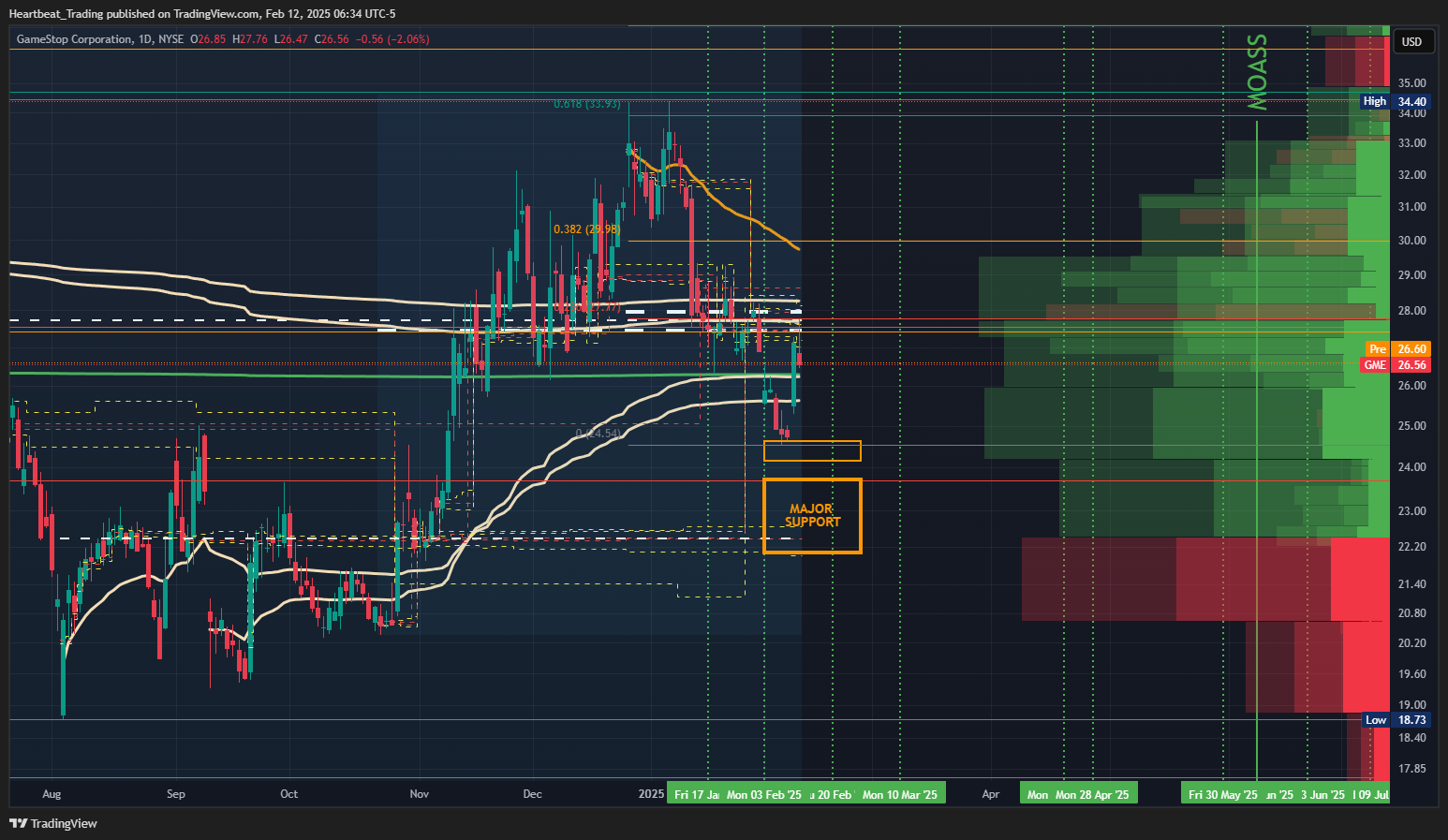Click the Fri 17 Jan date marker

click(x=694, y=794)
